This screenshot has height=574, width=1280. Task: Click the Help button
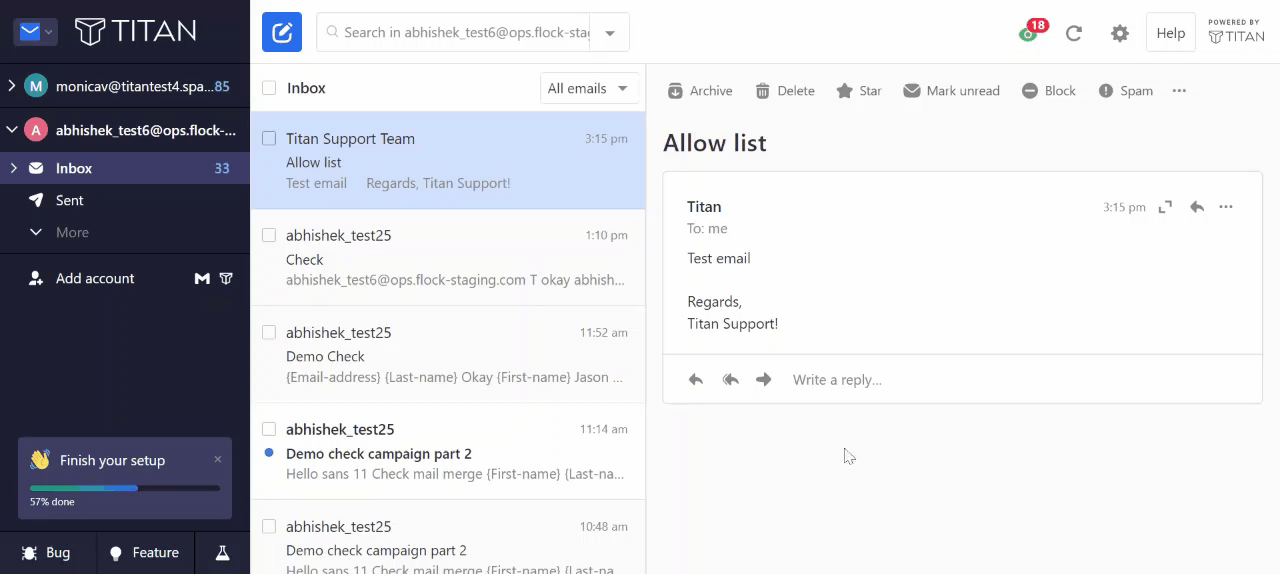[x=1170, y=33]
